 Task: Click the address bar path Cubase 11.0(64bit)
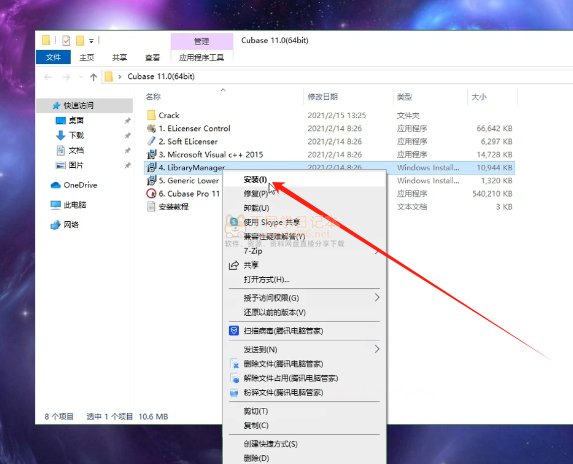[161, 77]
